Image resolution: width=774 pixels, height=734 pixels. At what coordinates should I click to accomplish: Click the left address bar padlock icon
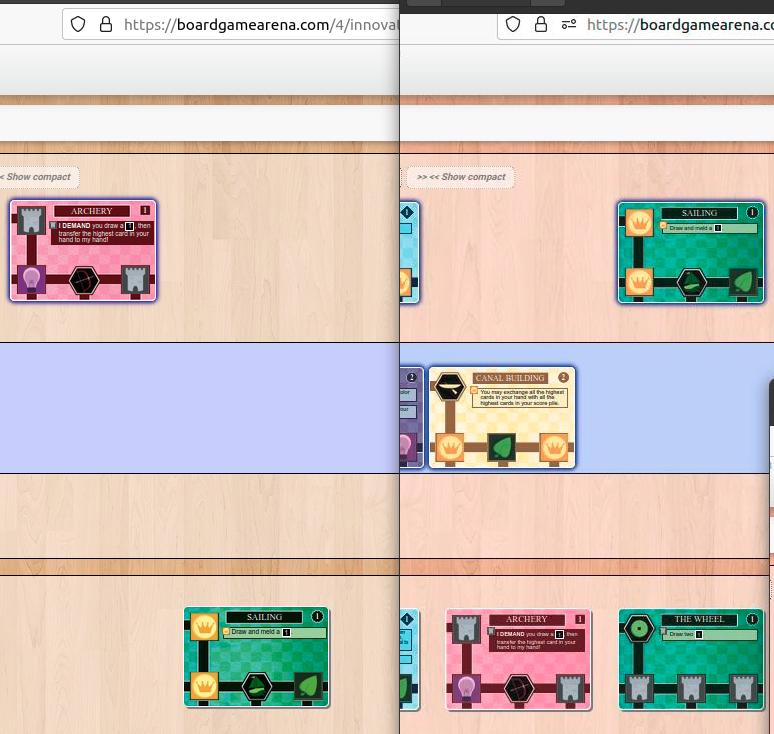pyautogui.click(x=106, y=24)
